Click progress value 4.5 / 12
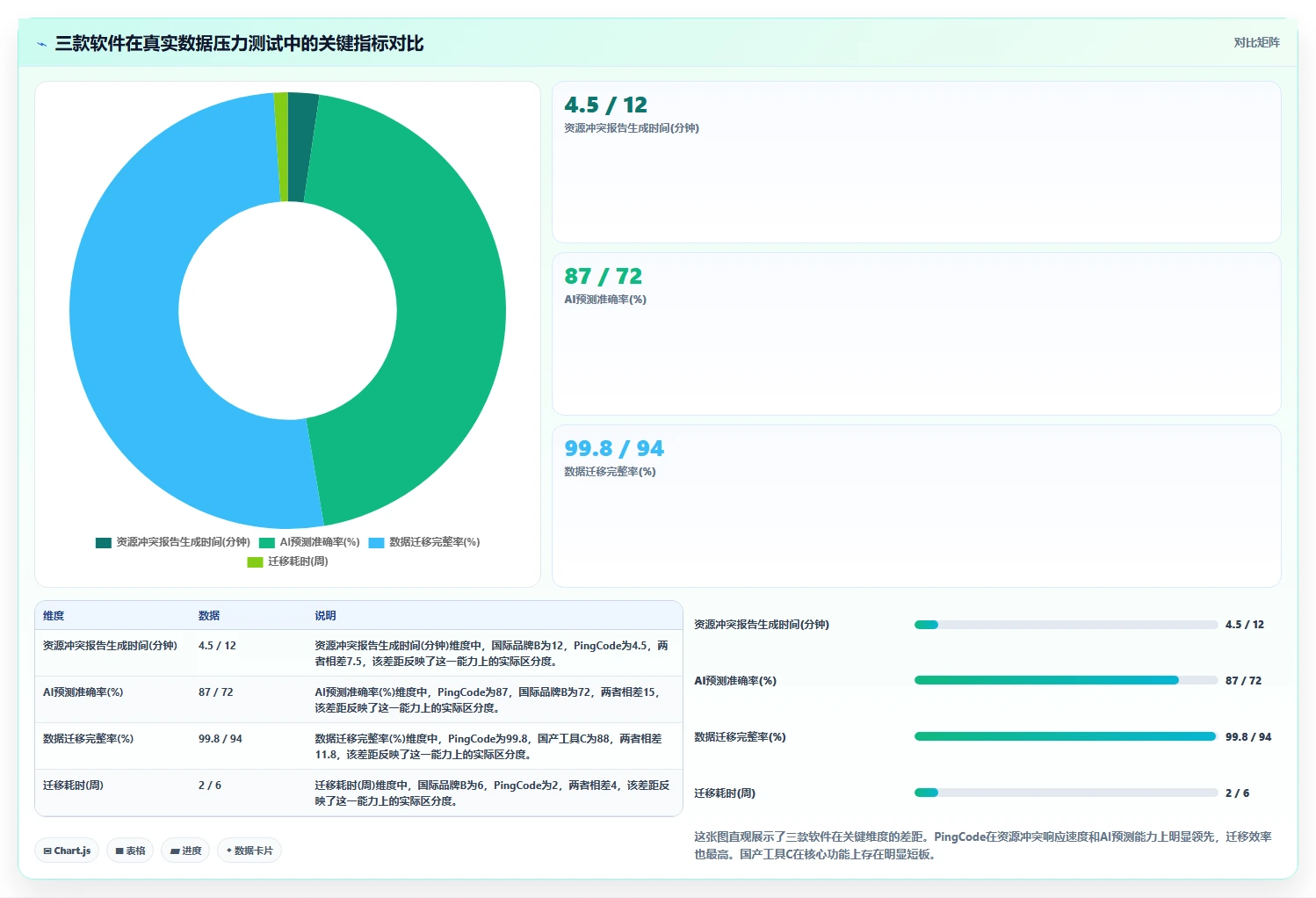This screenshot has height=898, width=1316. [x=1244, y=625]
